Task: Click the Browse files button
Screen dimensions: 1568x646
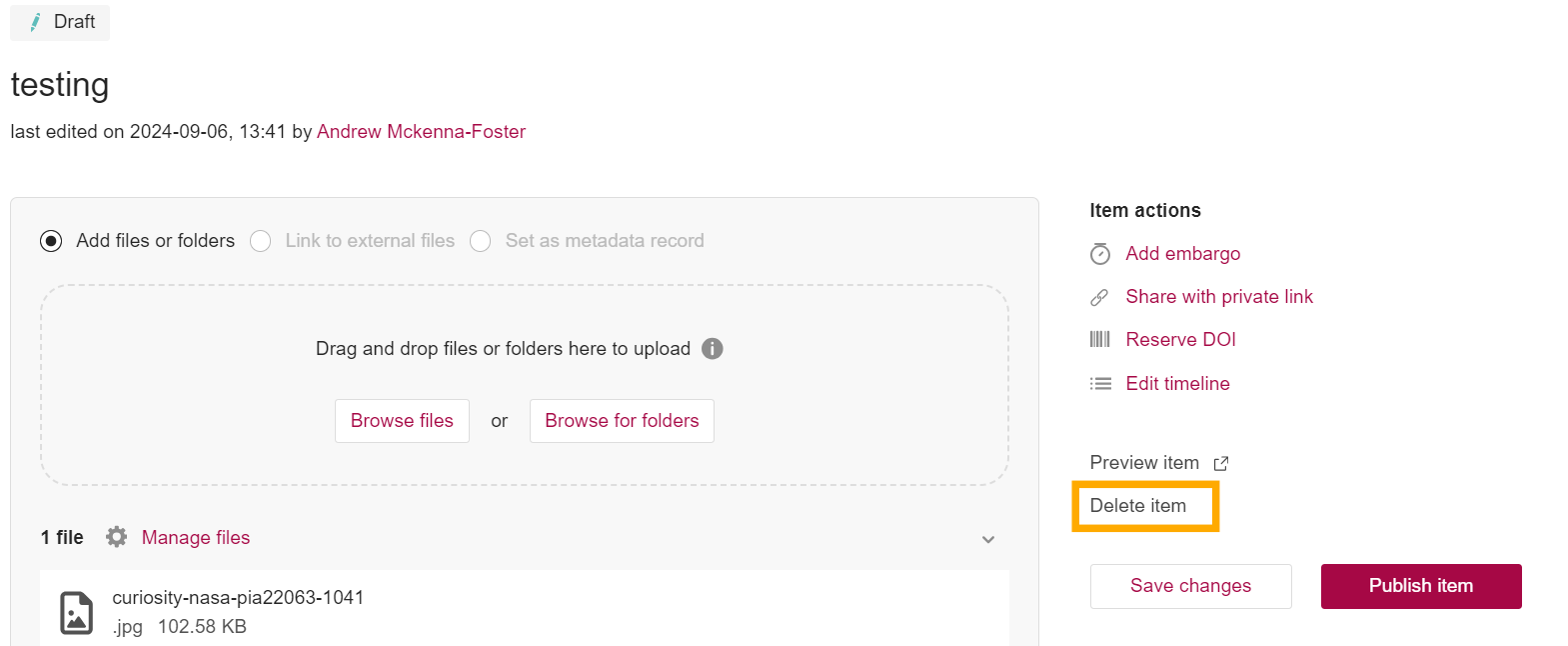Action: pos(402,421)
